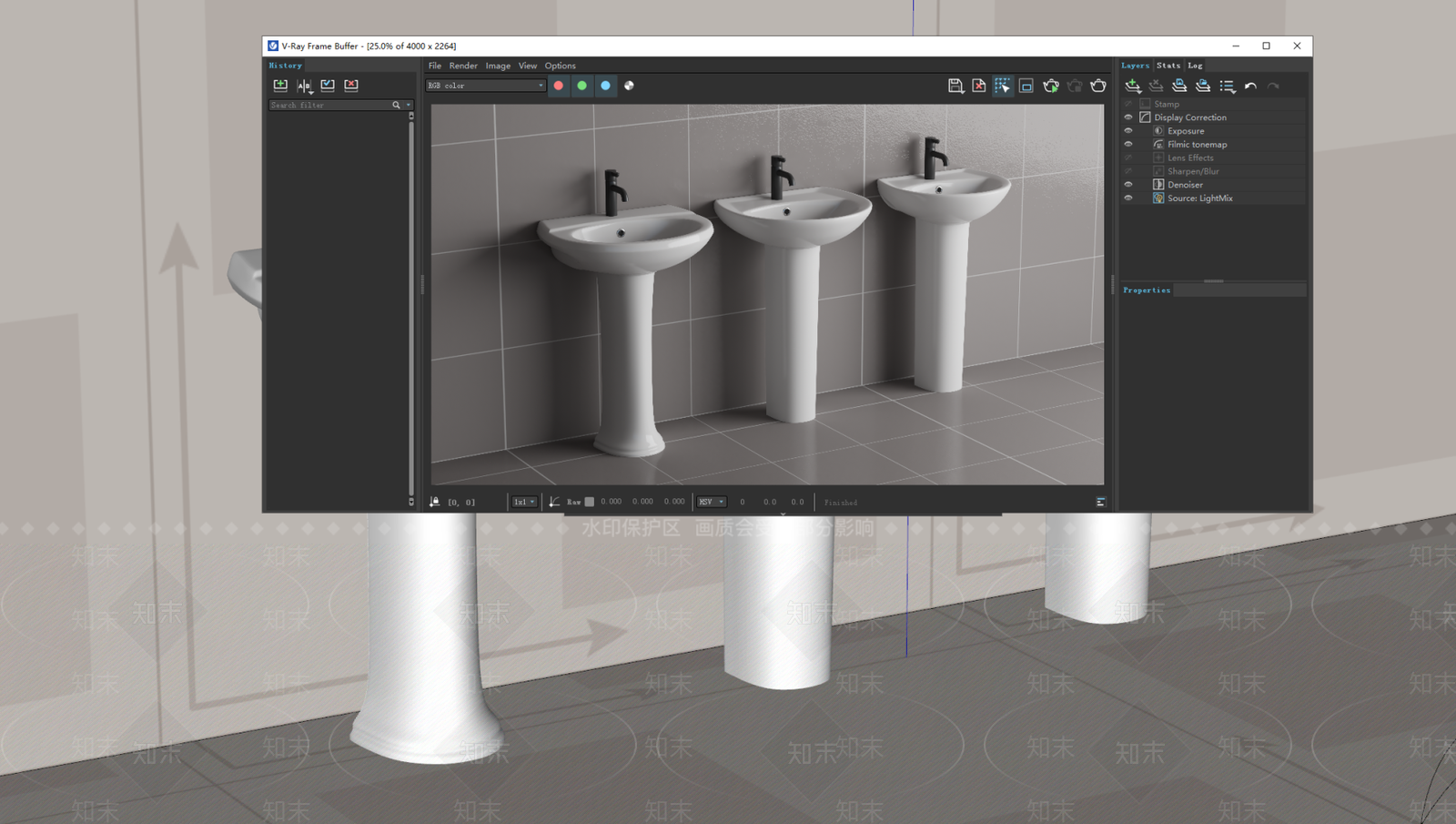Click the clear image icon with red X
The image size is (1456, 824).
tap(979, 86)
